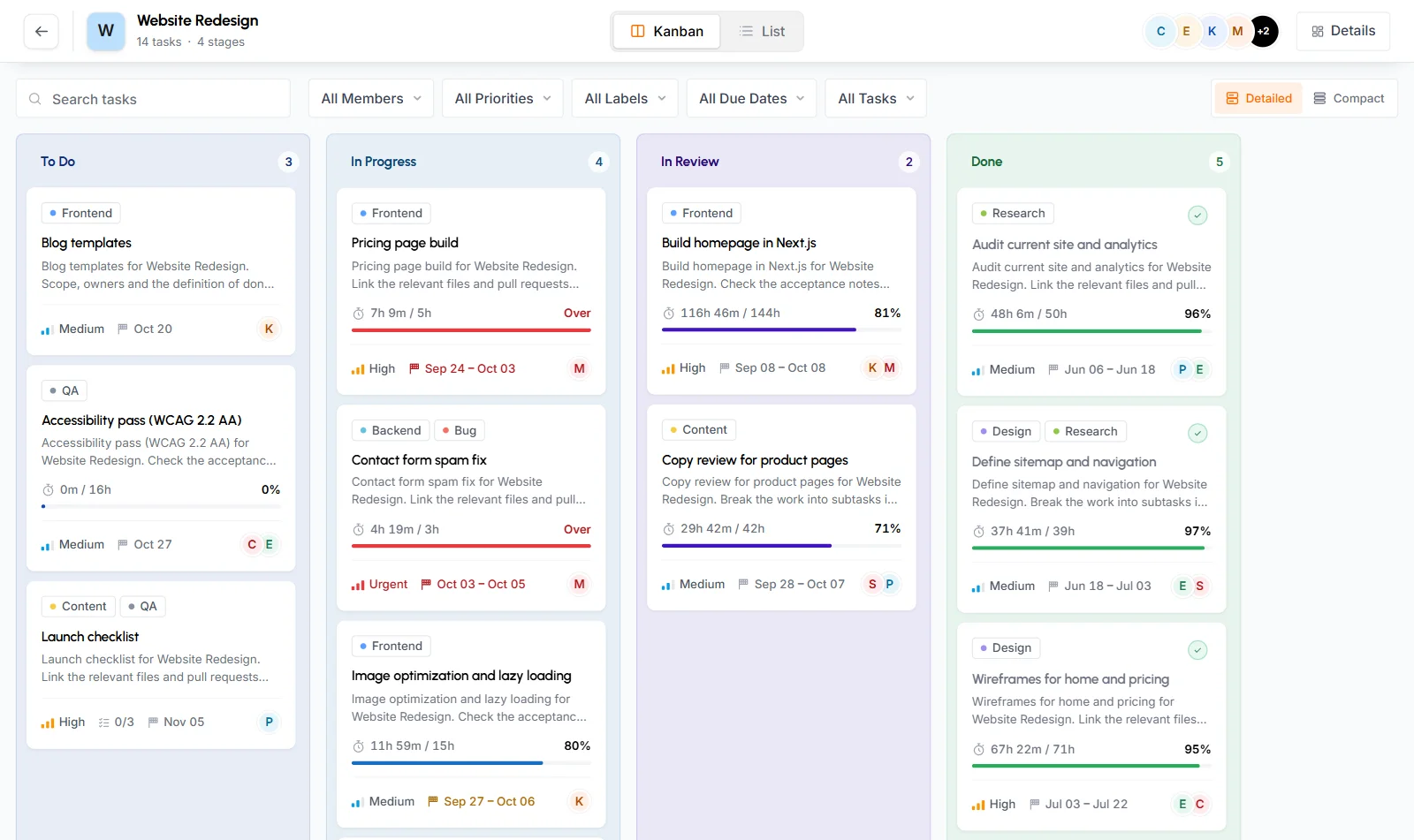
Task: Click avatar E in the header
Action: (1186, 31)
